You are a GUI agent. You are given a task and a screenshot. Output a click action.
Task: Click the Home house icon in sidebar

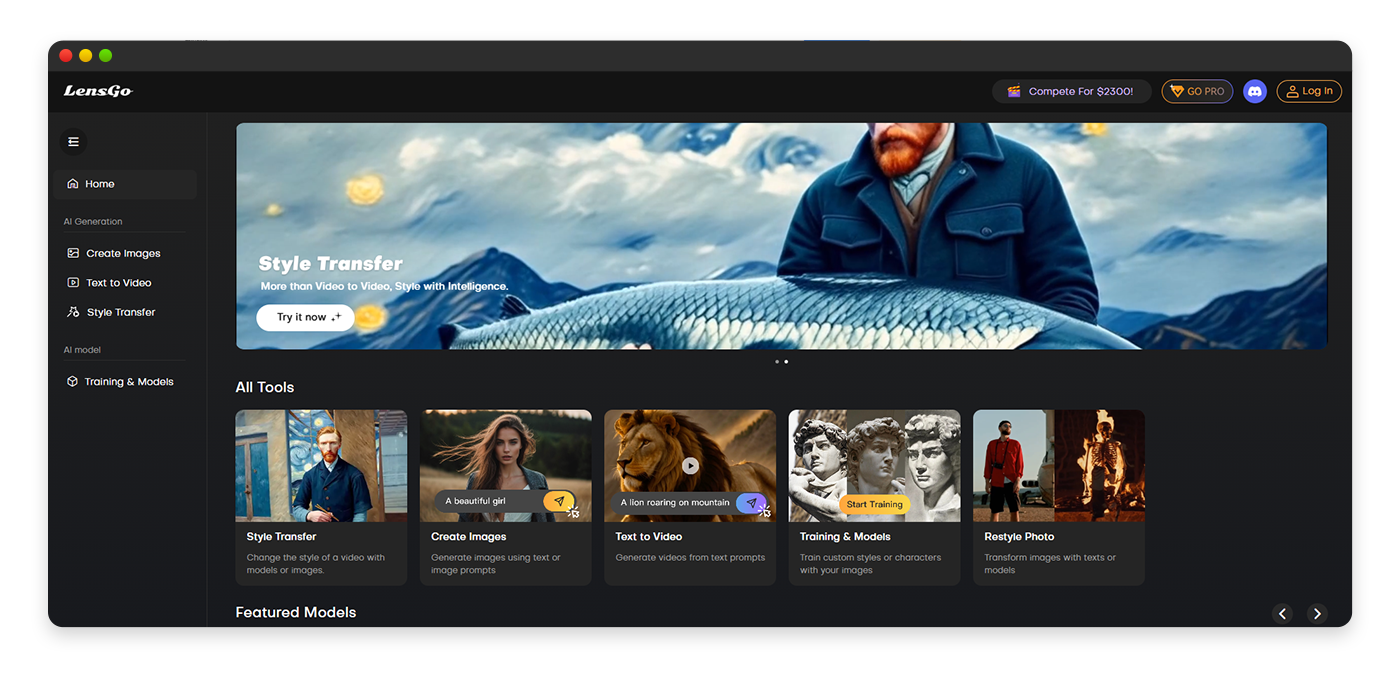(73, 184)
